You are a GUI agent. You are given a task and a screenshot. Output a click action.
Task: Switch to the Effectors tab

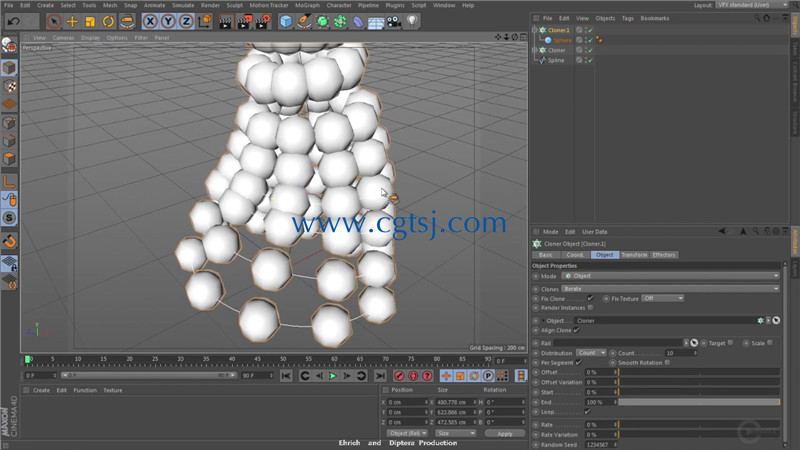click(664, 255)
